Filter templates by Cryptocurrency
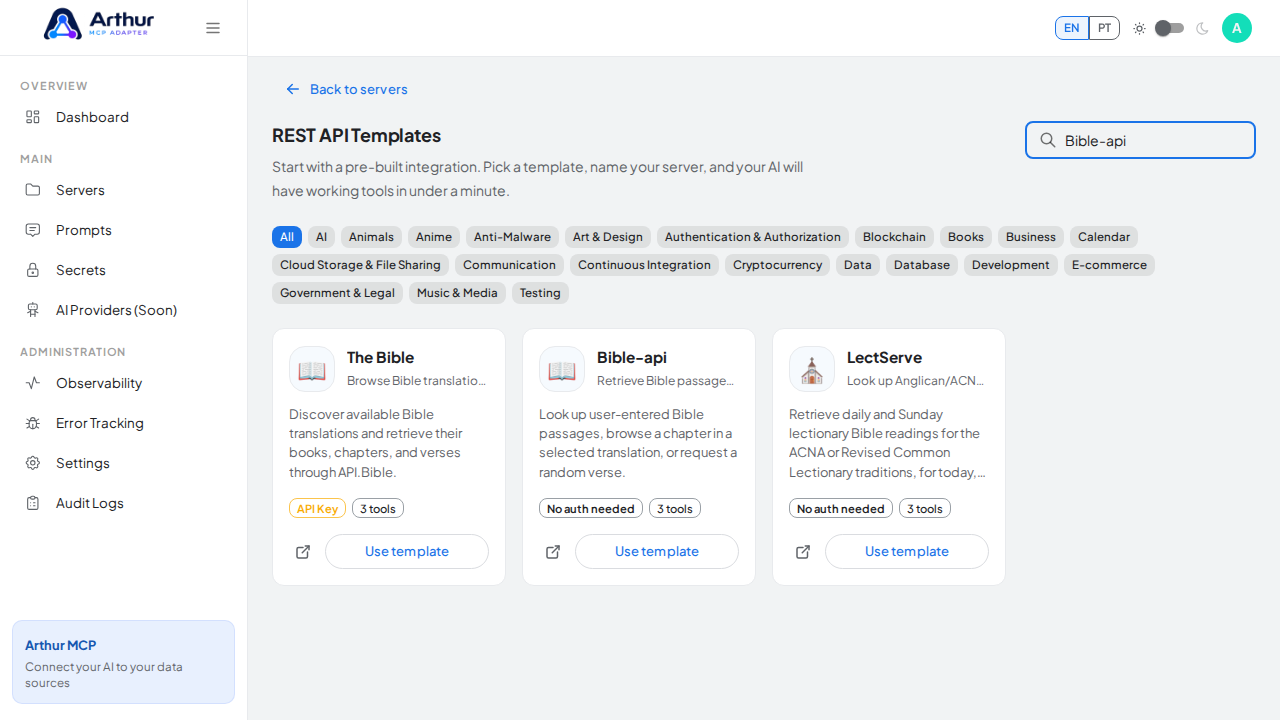This screenshot has width=1280, height=720. (x=777, y=265)
